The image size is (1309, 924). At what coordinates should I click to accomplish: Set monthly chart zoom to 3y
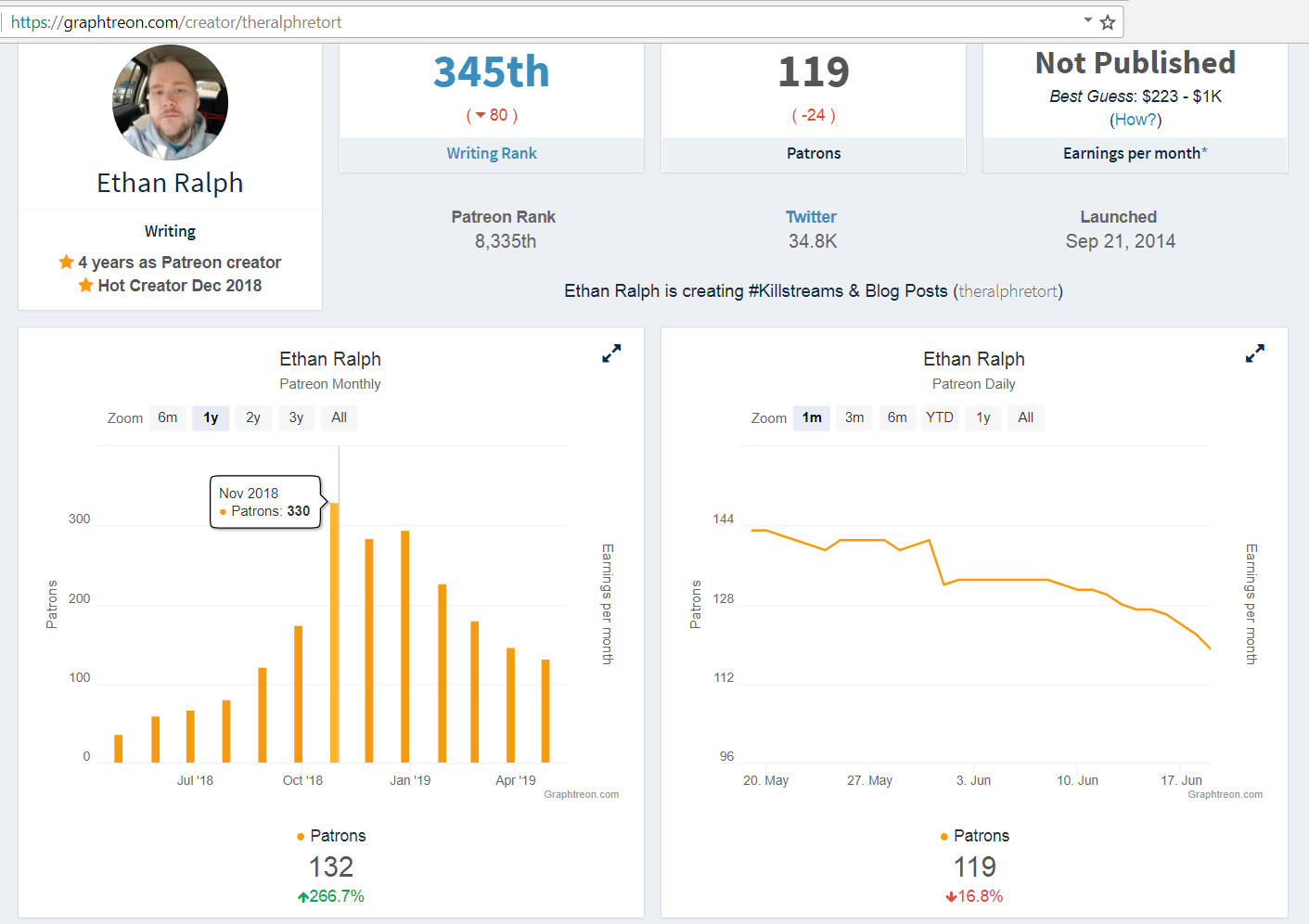(x=296, y=417)
